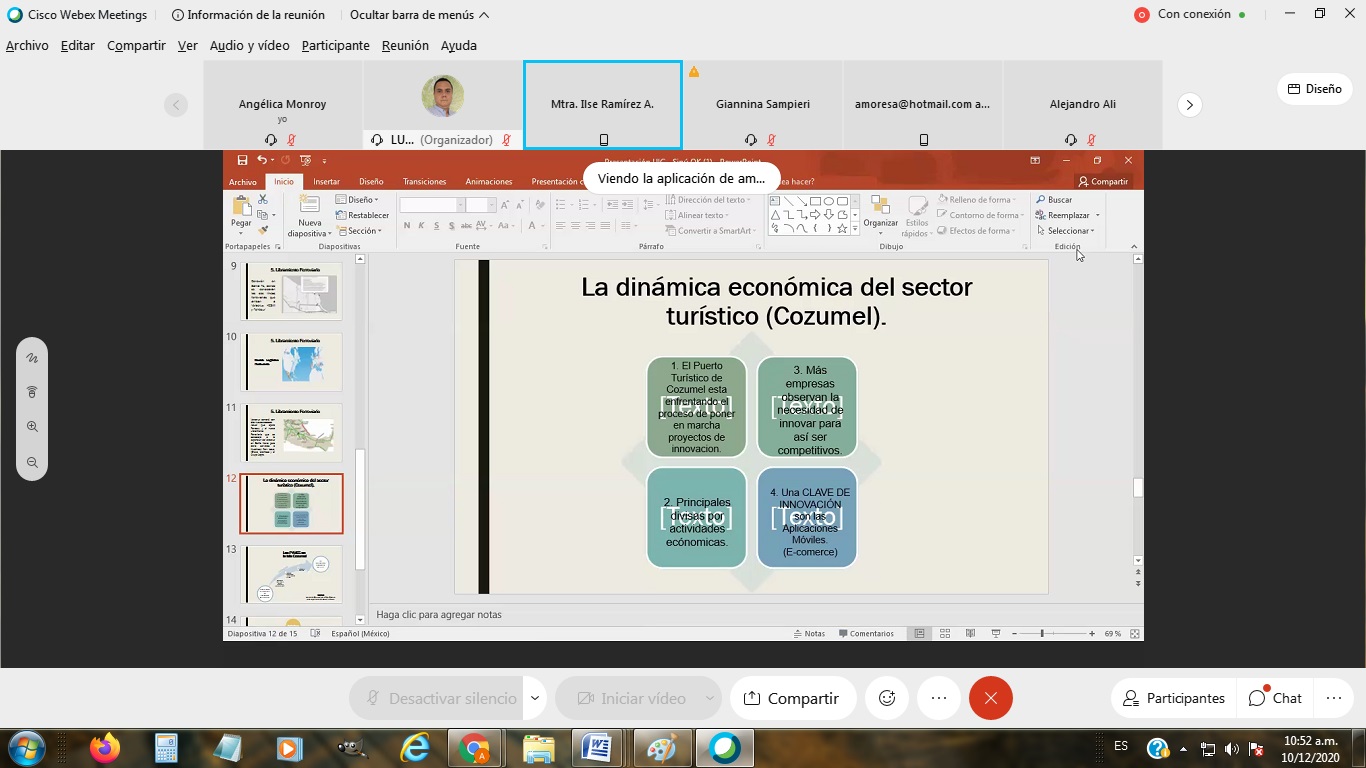The image size is (1366, 768).
Task: Open Webex Participante menu
Action: [335, 46]
